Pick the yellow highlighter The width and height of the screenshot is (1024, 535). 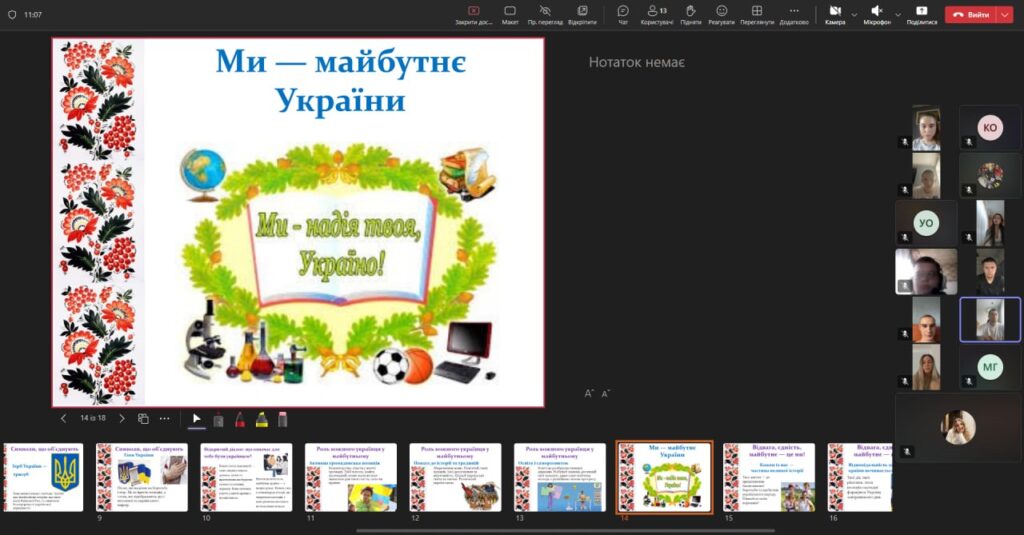click(x=261, y=419)
